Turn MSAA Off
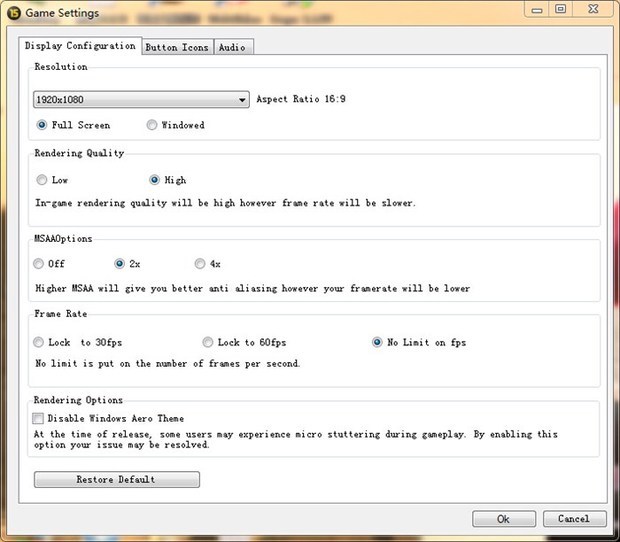 pos(39,264)
